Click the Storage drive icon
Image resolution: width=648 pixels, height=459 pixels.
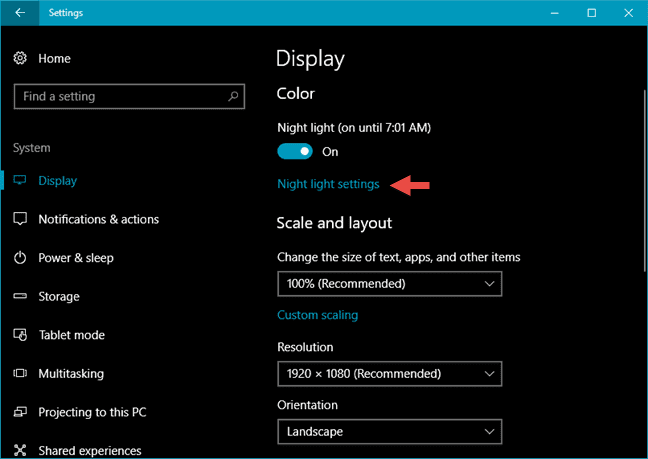coord(20,297)
